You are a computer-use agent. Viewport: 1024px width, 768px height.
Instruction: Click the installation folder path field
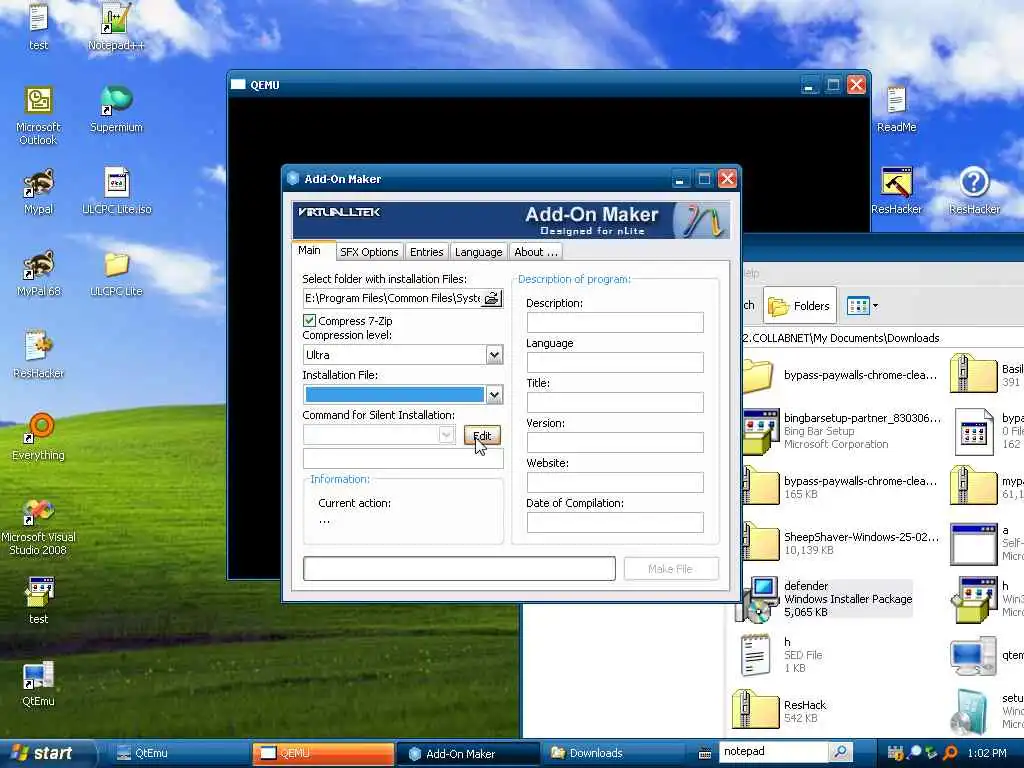click(x=393, y=298)
